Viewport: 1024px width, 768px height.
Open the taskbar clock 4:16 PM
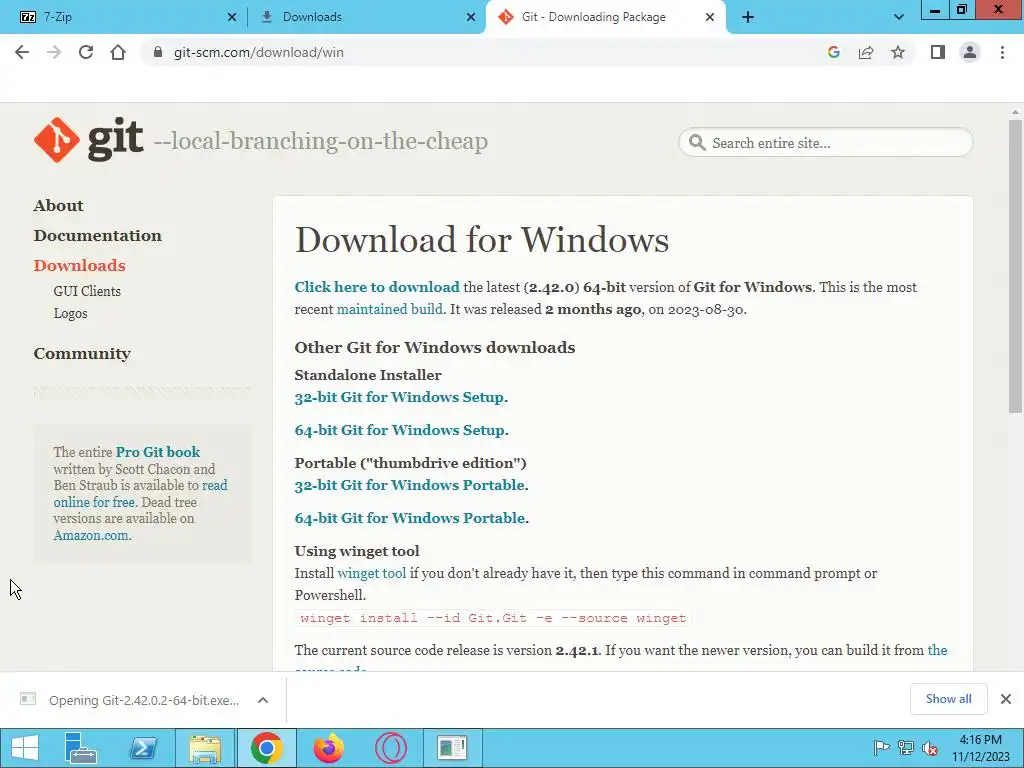coord(980,748)
